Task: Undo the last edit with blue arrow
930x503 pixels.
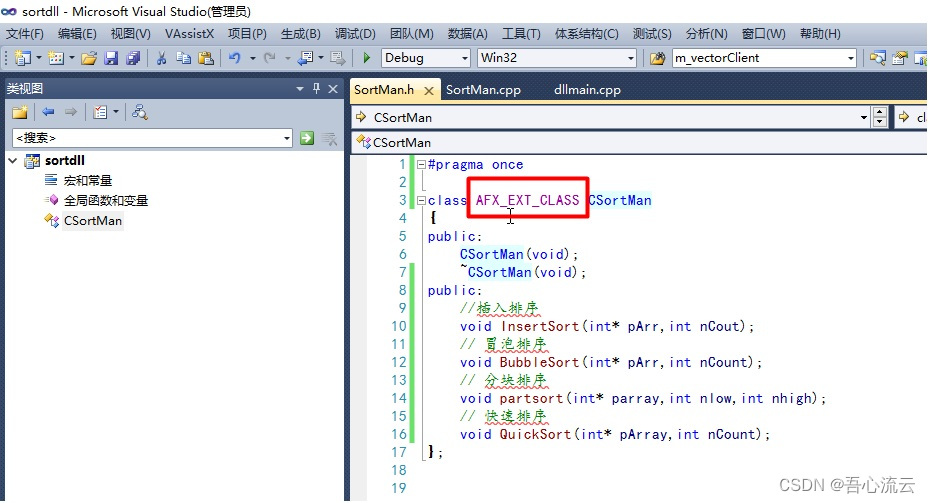Action: pos(235,58)
